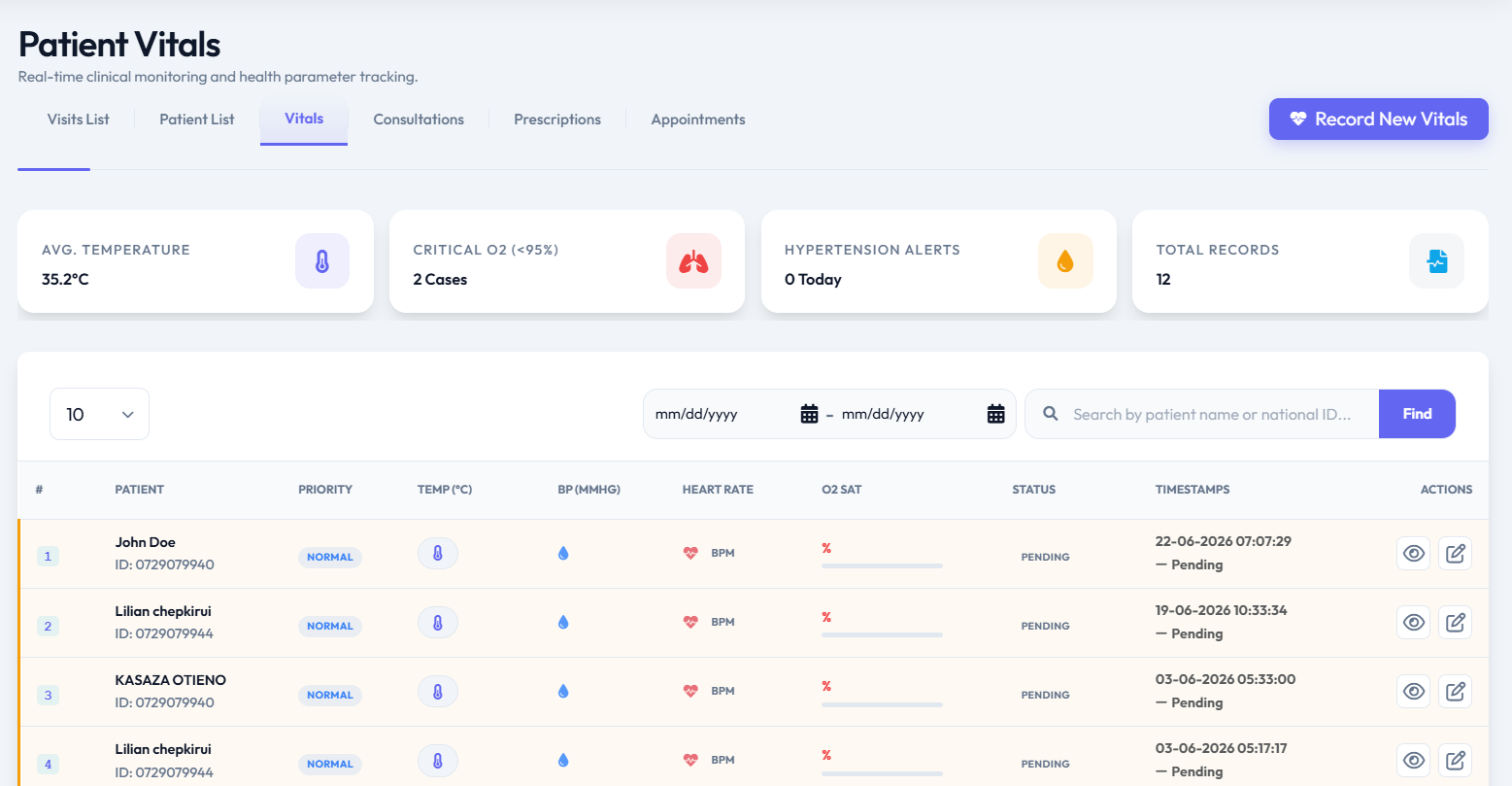1512x786 pixels.
Task: Click John Doe's blood pressure droplet icon
Action: point(563,553)
